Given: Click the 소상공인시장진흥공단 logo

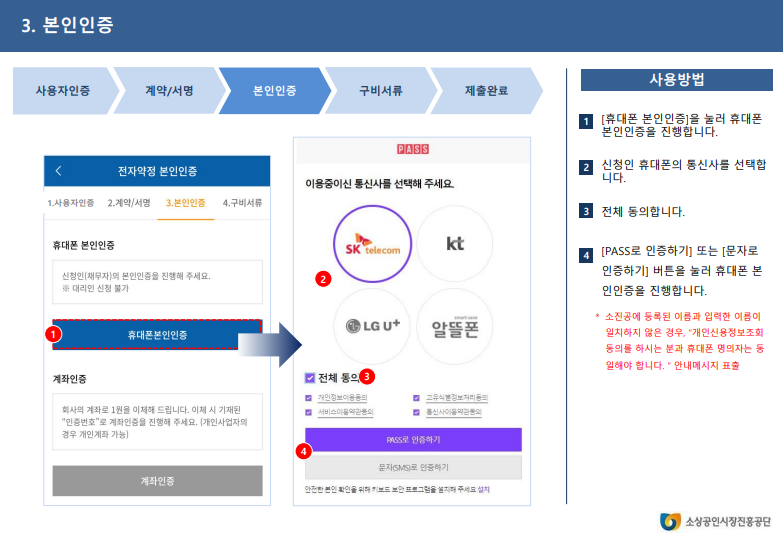Looking at the screenshot, I should click(715, 521).
